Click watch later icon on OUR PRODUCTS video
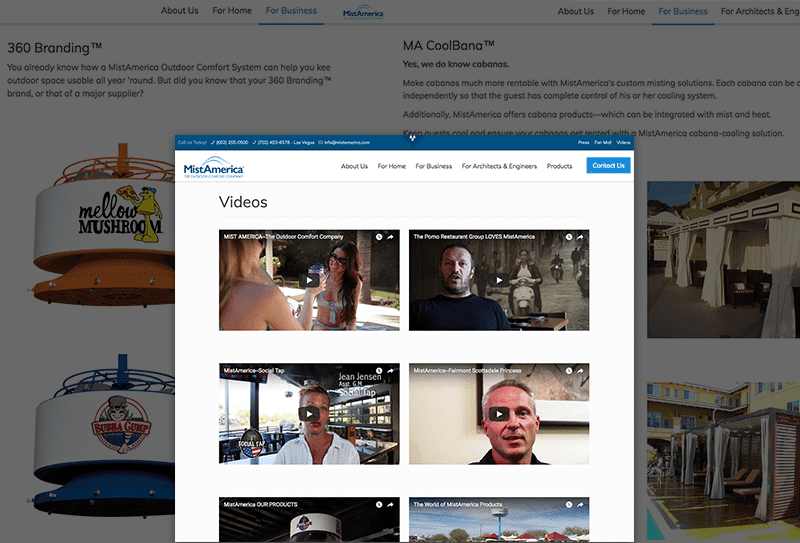 379,504
